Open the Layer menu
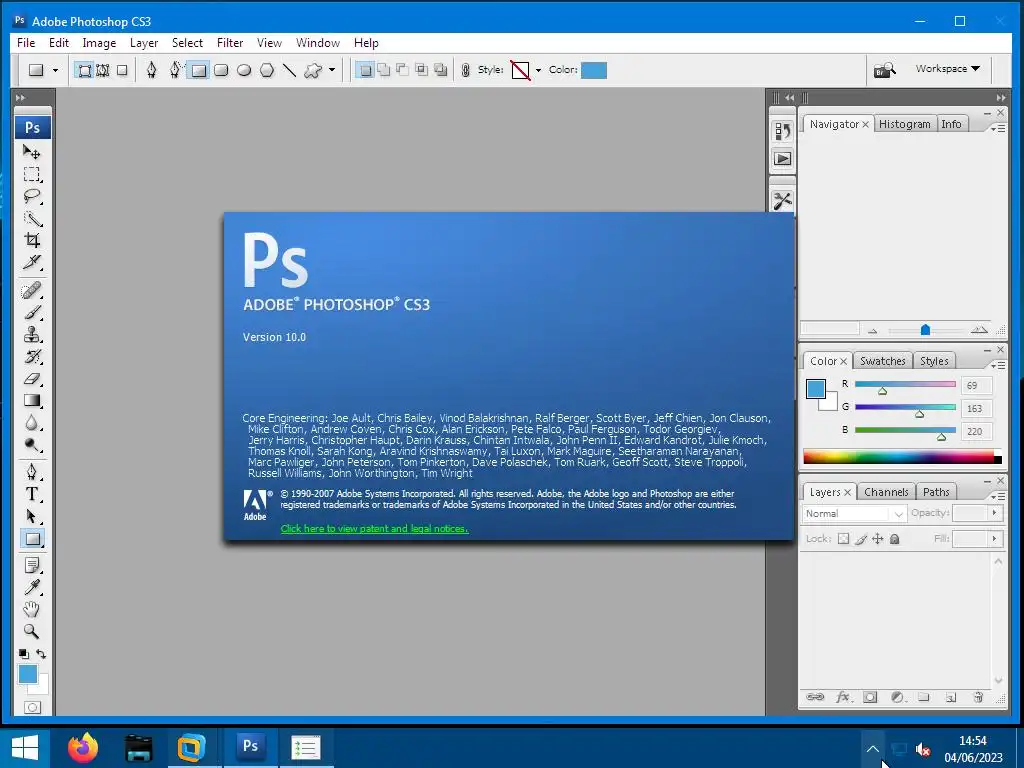 [x=144, y=43]
